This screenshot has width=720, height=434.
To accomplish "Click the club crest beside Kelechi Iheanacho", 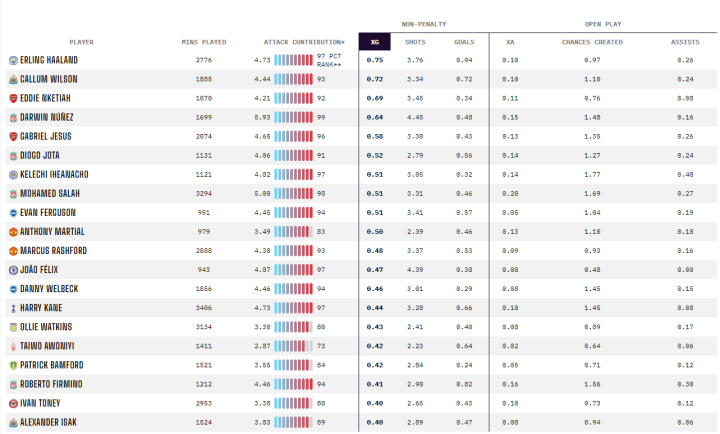I will click(13, 174).
